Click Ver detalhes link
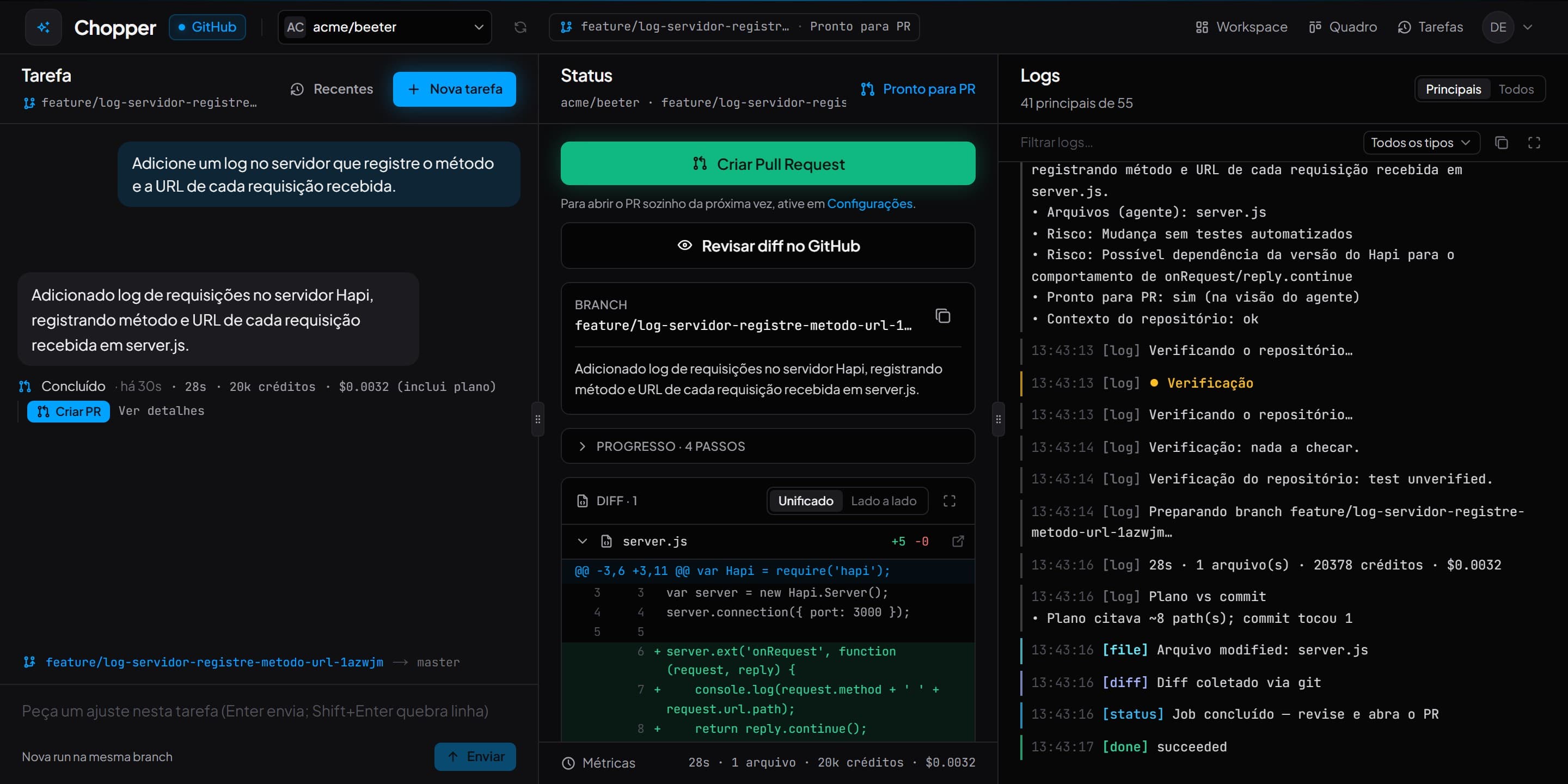 (161, 411)
